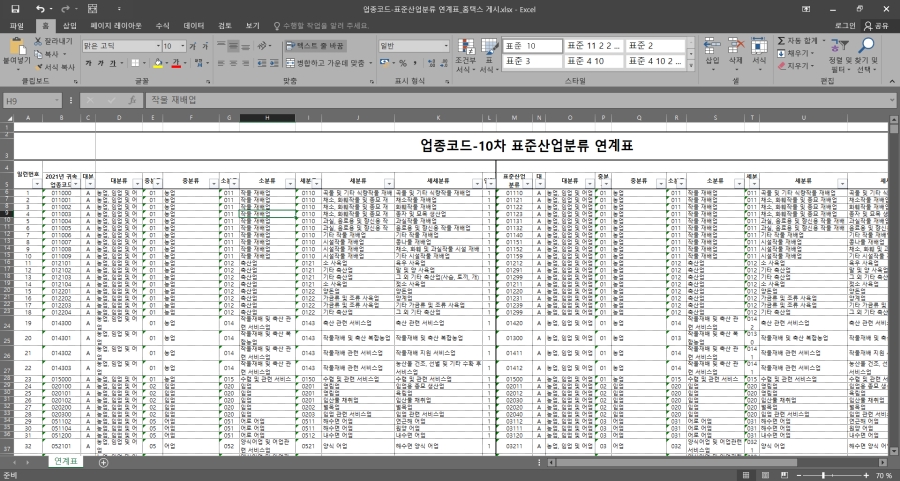Image resolution: width=900 pixels, height=481 pixels.
Task: Undo the last action
Action: (40, 9)
